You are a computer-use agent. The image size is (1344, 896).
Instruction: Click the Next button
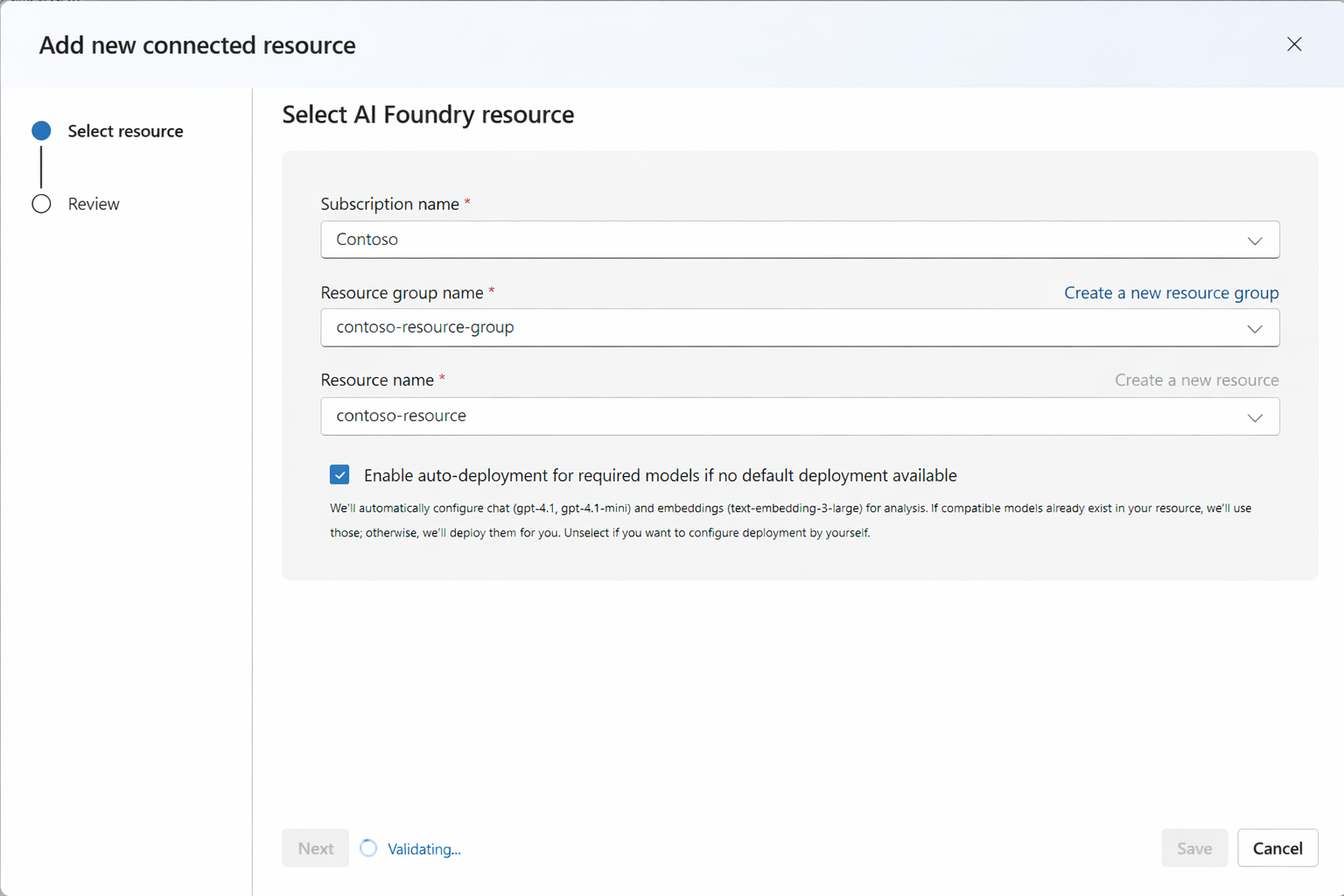315,848
